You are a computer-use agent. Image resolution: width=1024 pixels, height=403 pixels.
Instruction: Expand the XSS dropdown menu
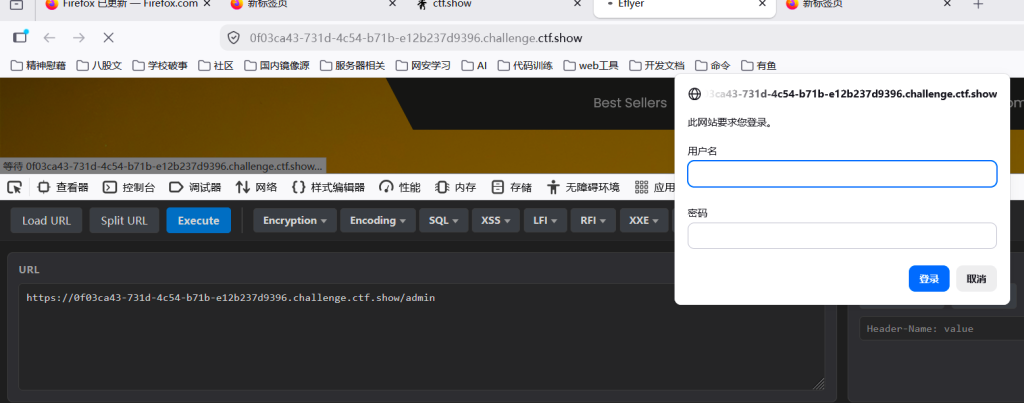click(x=496, y=221)
